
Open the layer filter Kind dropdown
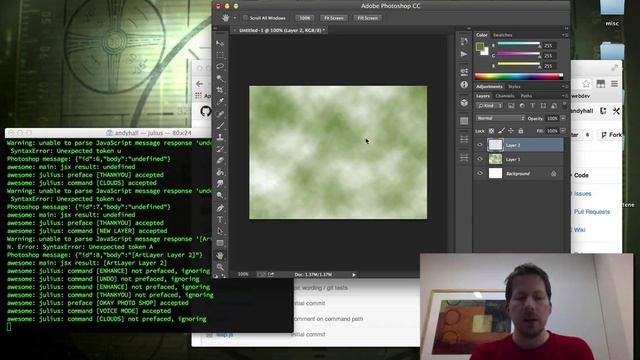[x=490, y=106]
